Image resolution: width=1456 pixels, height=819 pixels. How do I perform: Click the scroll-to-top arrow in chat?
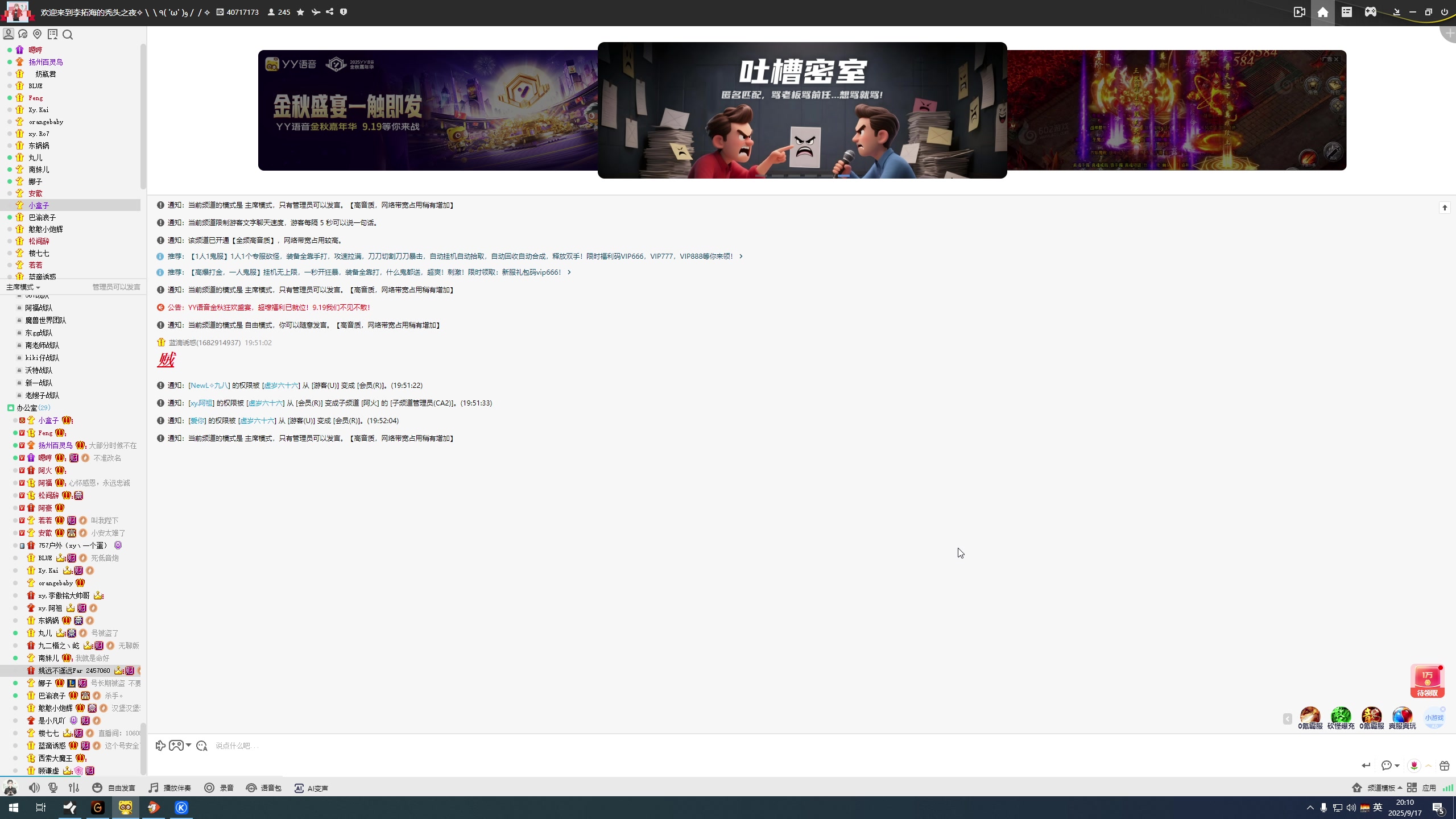tap(1445, 208)
